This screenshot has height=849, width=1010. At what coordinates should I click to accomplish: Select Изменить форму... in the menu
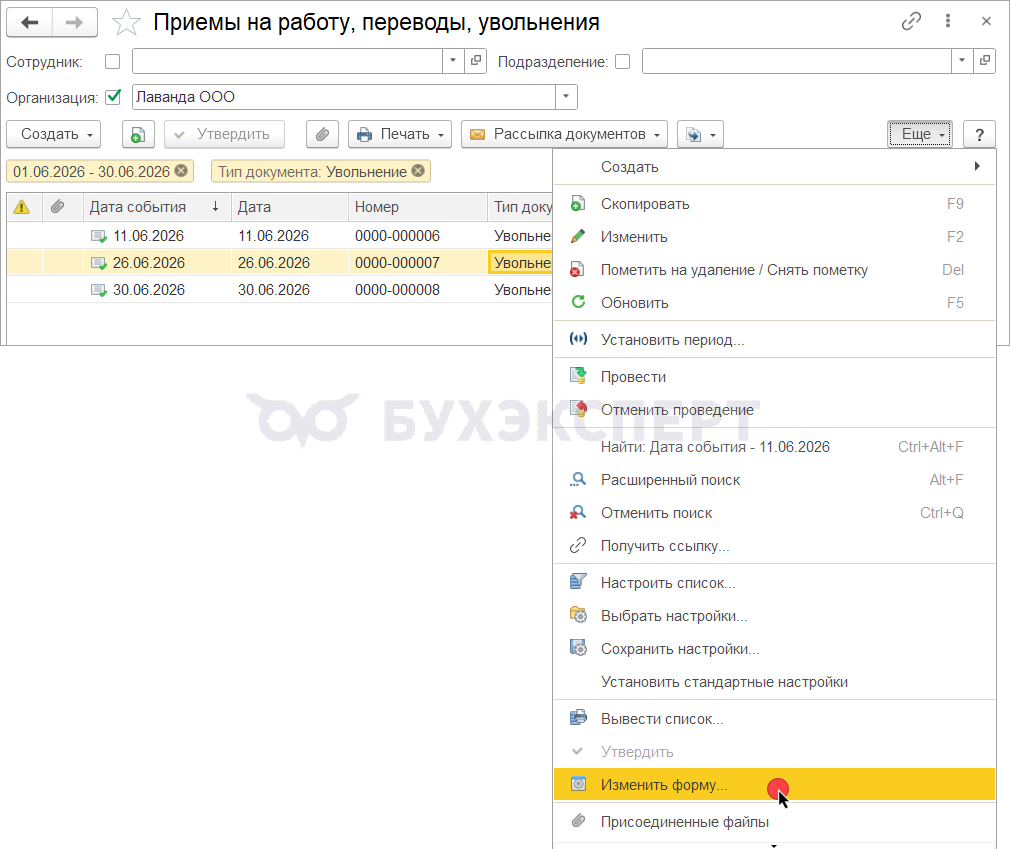click(774, 785)
